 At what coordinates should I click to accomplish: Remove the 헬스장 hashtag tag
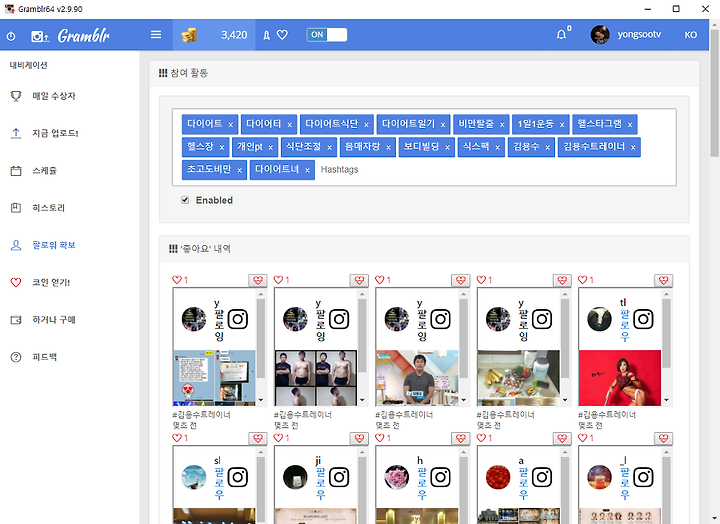222,147
